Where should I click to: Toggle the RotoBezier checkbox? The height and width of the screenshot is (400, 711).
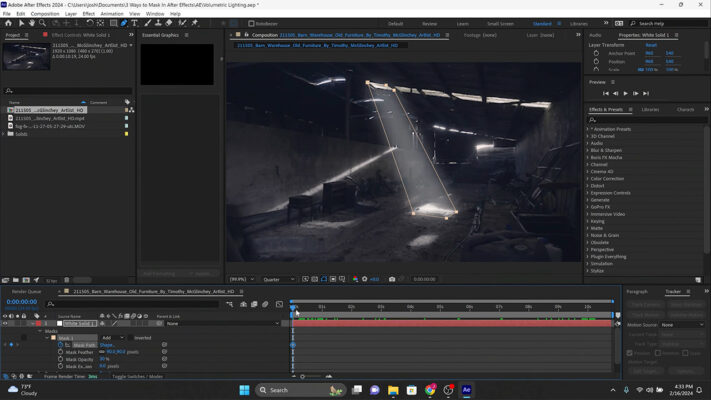pyautogui.click(x=251, y=24)
